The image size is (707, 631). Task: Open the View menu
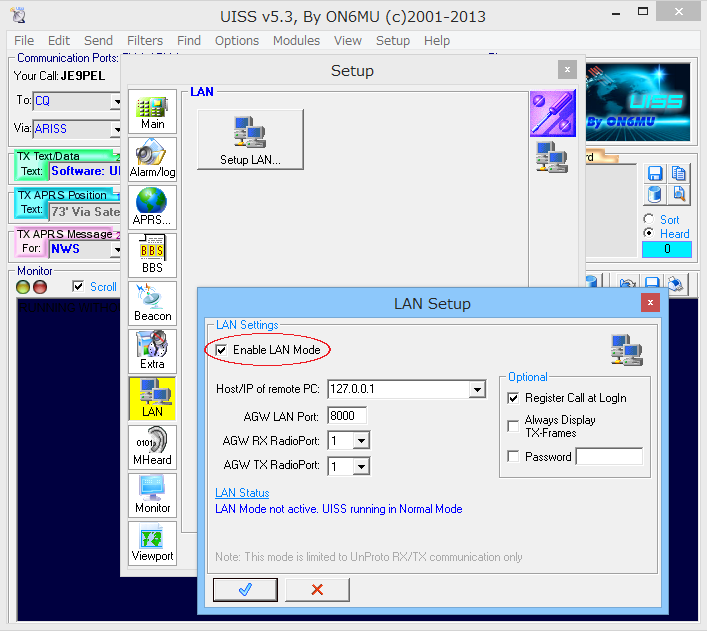(x=348, y=41)
